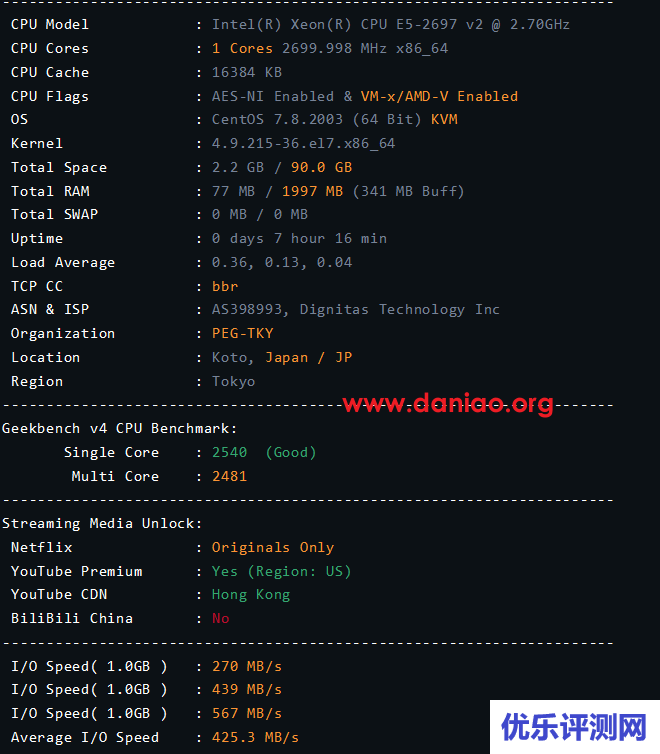This screenshot has width=660, height=754.
Task: Click the 'ASN & ISP' label
Action: pos(50,310)
